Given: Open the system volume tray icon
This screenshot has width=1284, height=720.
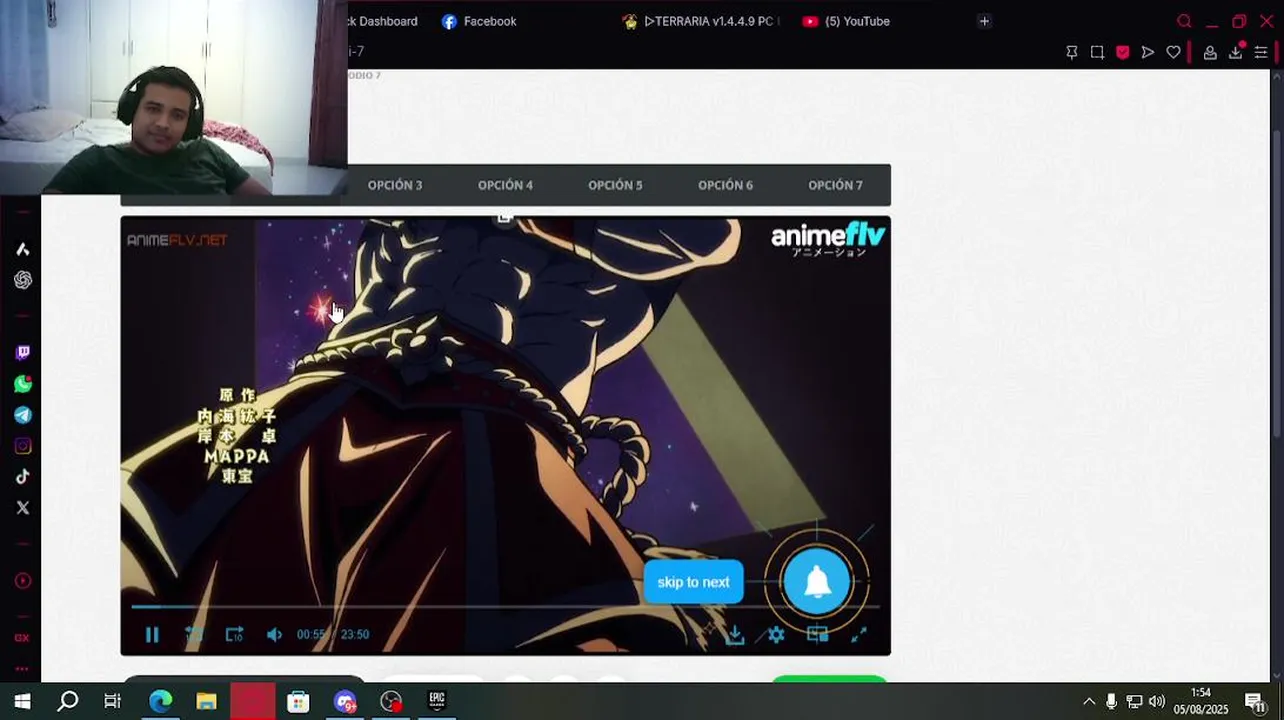Looking at the screenshot, I should point(1157,701).
